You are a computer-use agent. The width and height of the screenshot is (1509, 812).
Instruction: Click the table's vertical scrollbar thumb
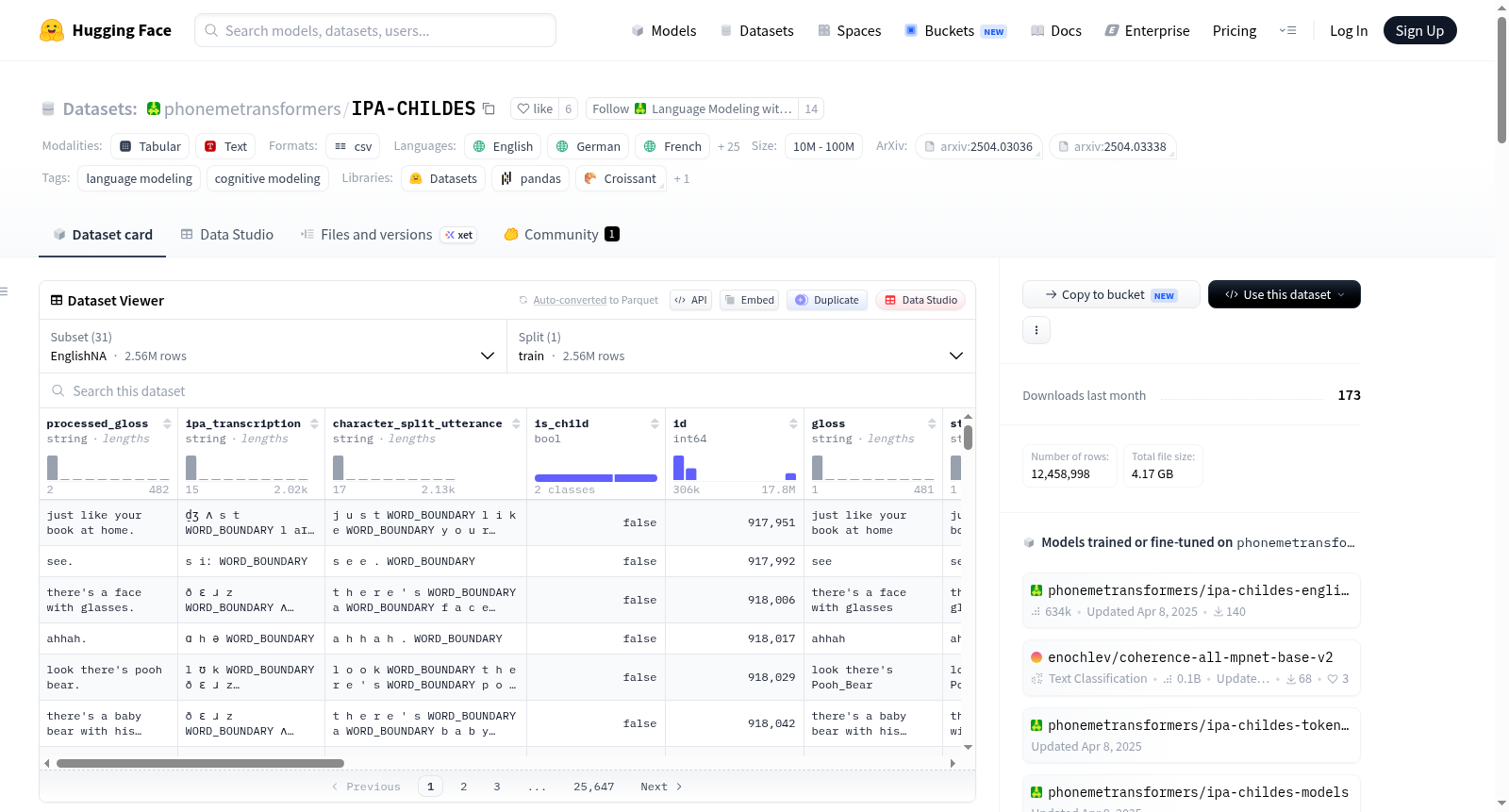point(968,437)
